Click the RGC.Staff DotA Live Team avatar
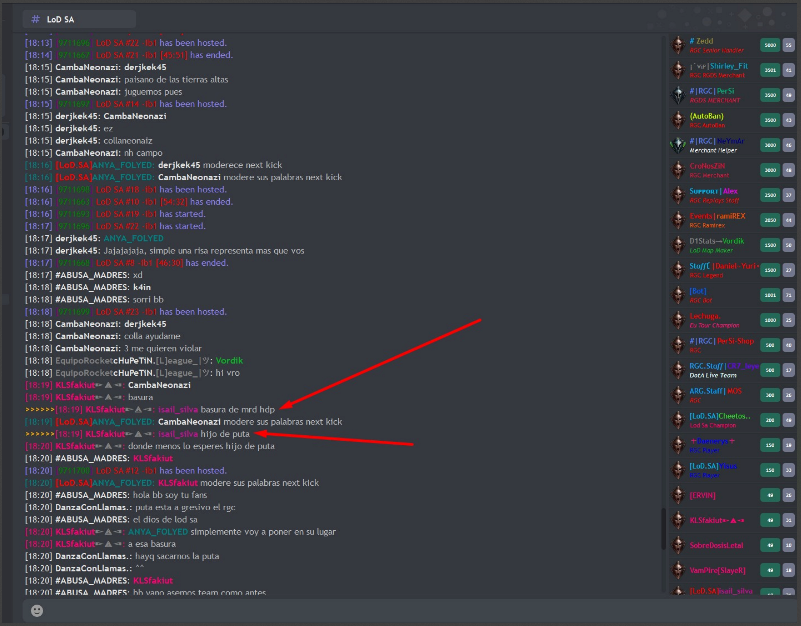 678,370
